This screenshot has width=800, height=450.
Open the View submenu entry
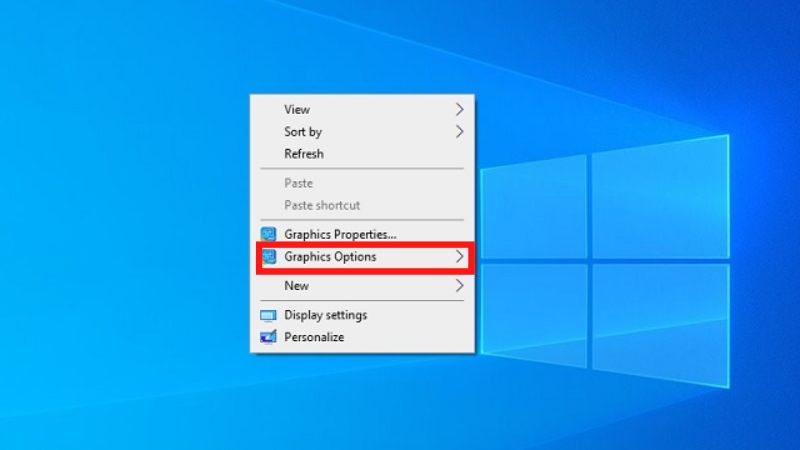click(x=362, y=110)
